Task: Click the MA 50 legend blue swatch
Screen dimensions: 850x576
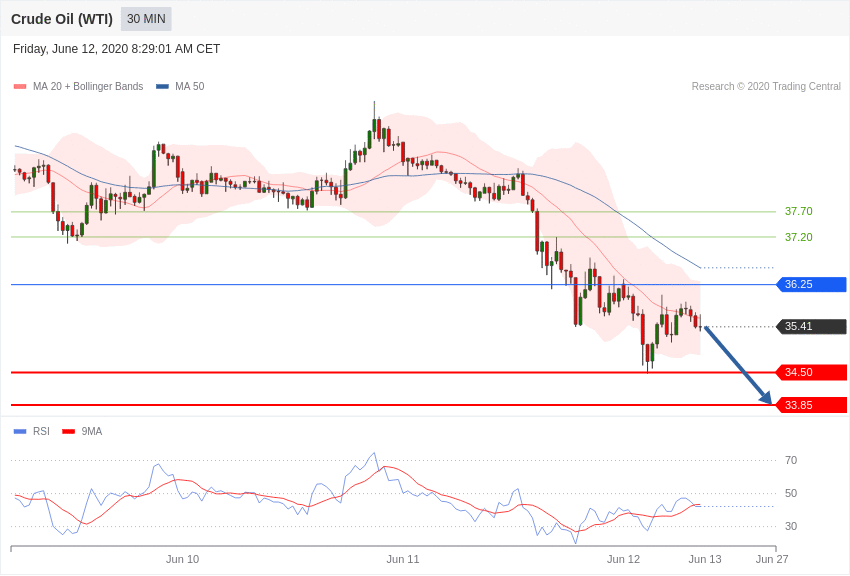Action: pyautogui.click(x=162, y=87)
